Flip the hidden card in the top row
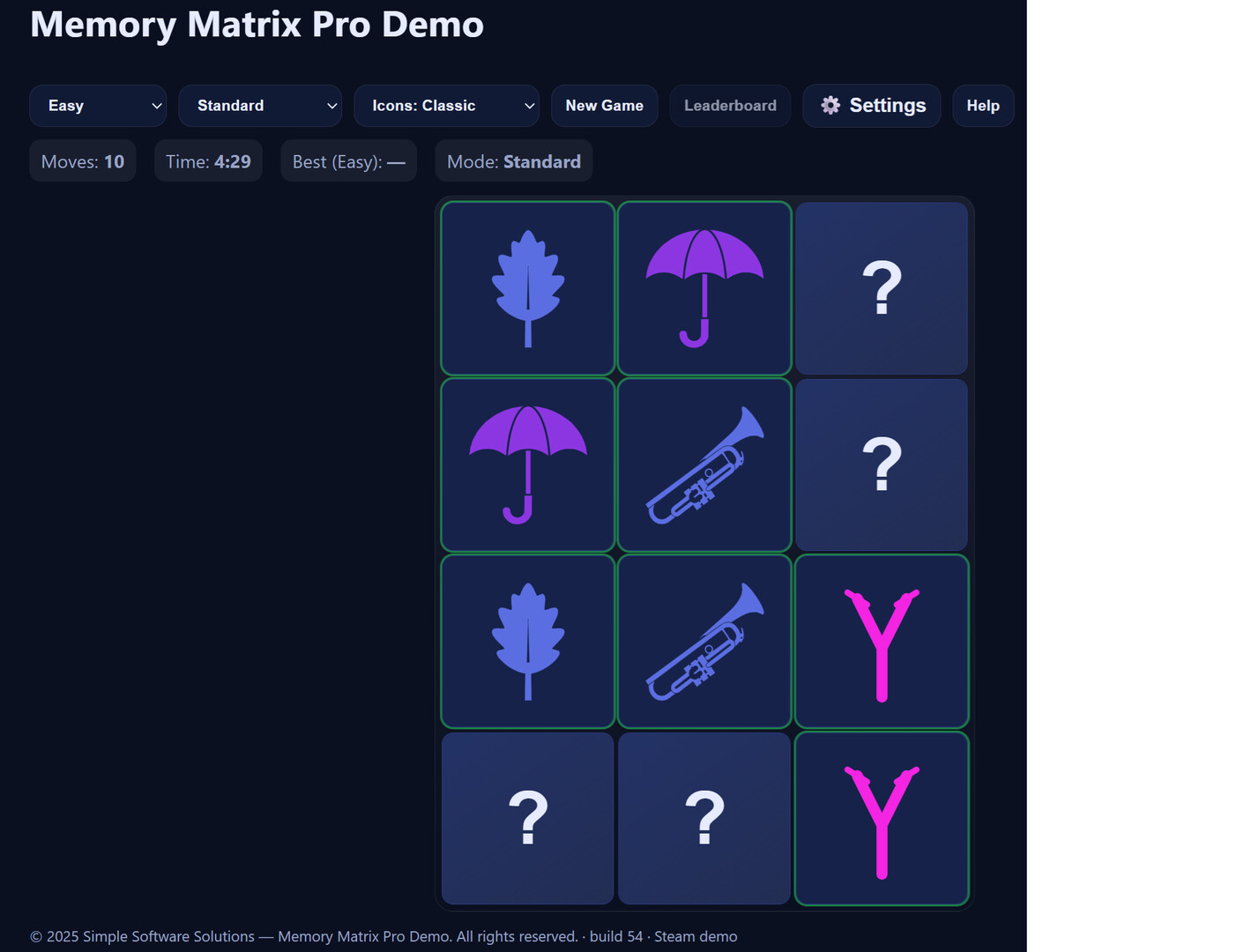 pyautogui.click(x=882, y=288)
